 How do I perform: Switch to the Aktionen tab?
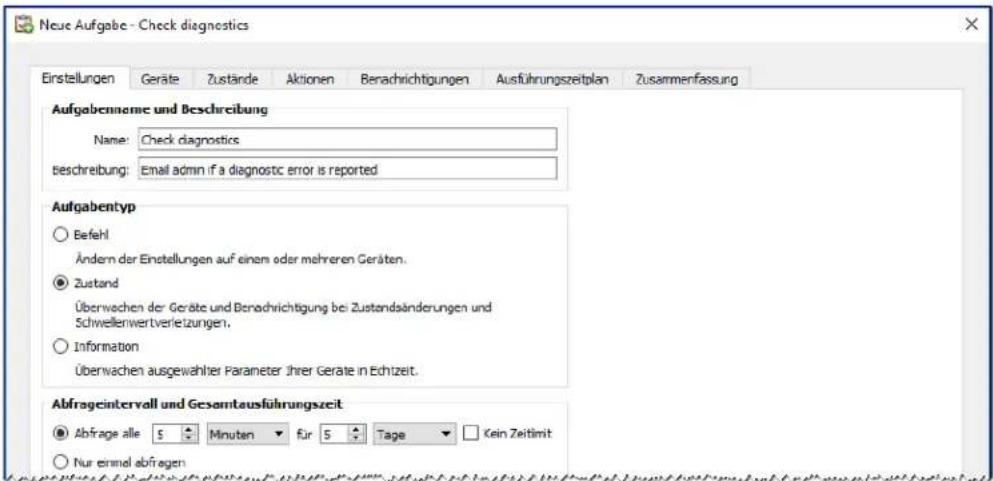pyautogui.click(x=310, y=80)
